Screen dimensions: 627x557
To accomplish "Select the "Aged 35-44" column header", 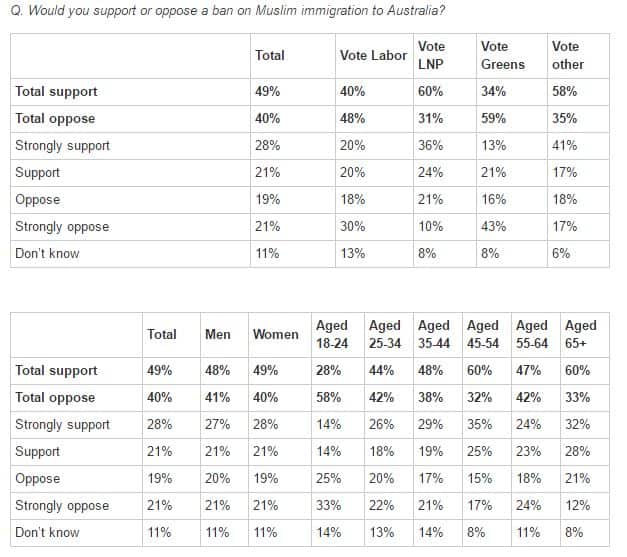I will click(434, 334).
